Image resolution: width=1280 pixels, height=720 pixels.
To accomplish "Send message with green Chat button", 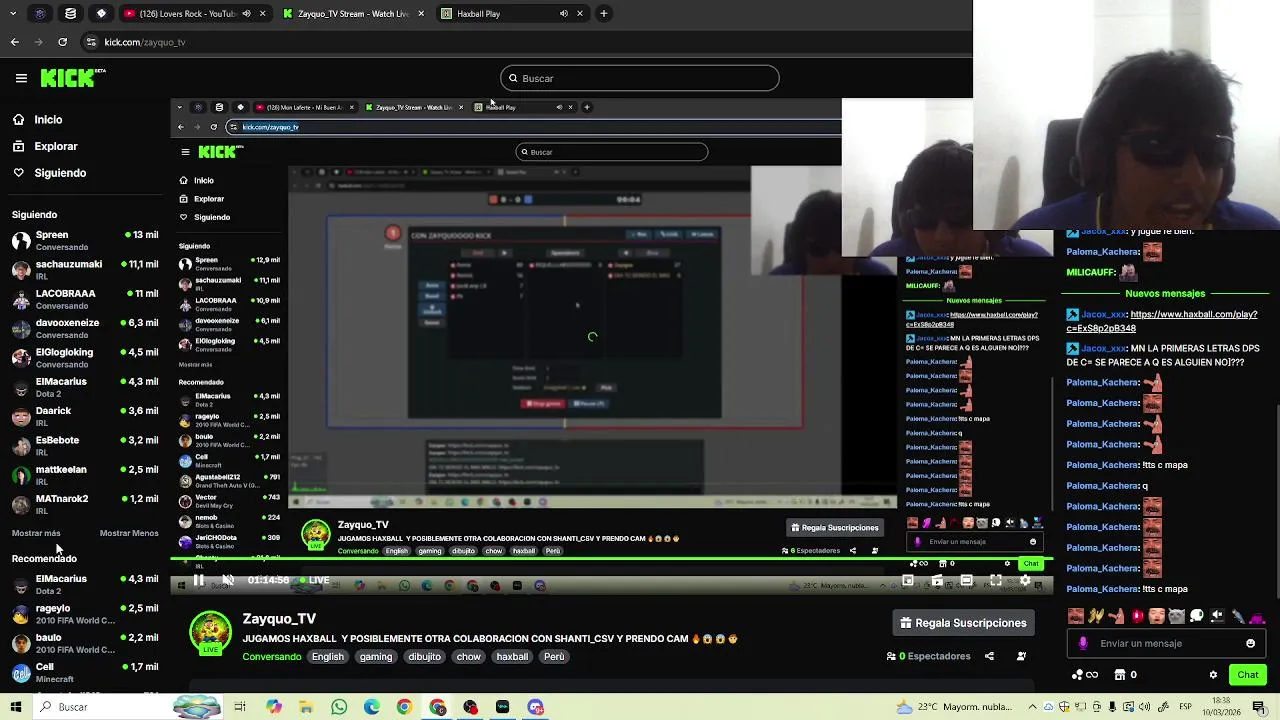I will tap(1247, 675).
